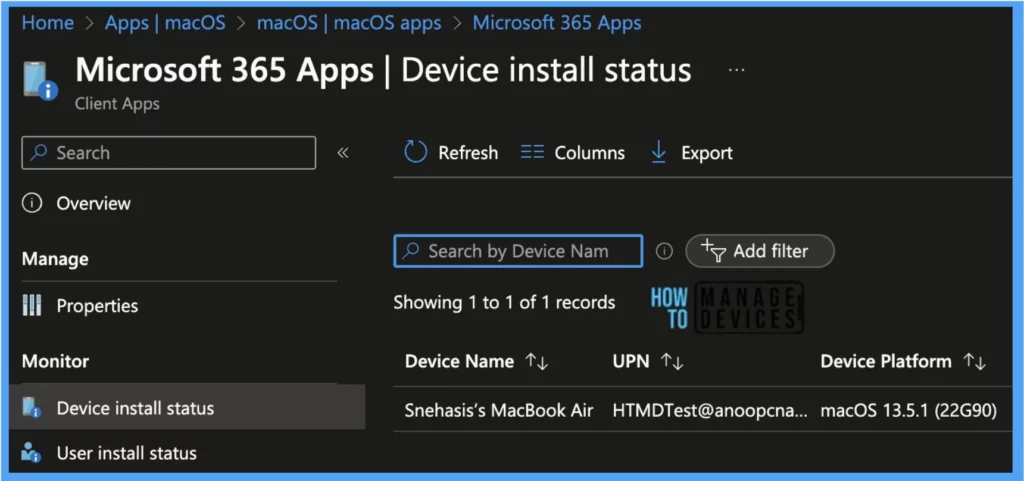This screenshot has height=481, width=1024.
Task: Go to Microsoft 365 Apps breadcrumb
Action: click(x=557, y=23)
